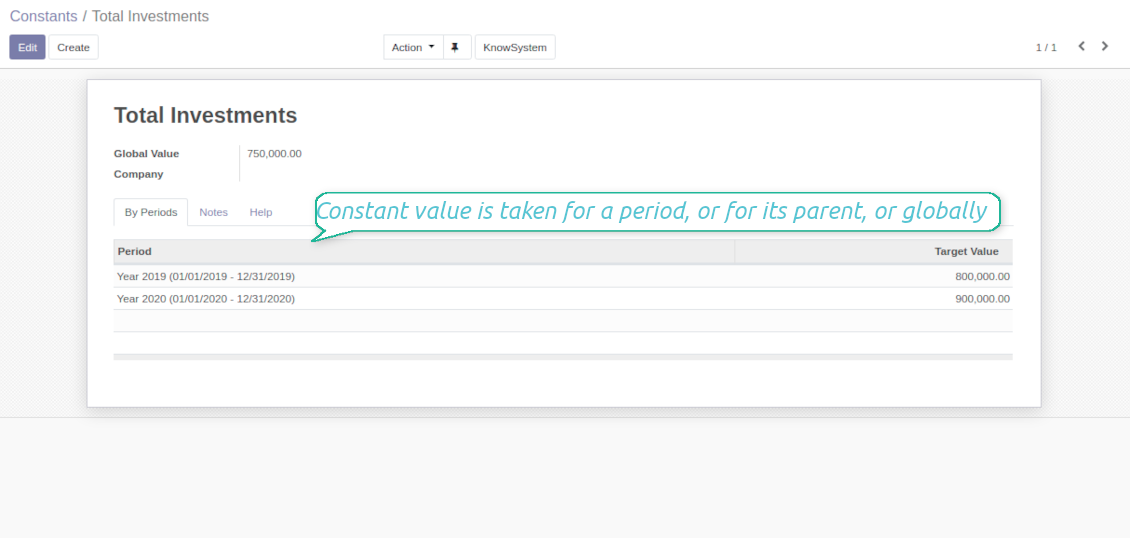Navigate to Constants breadcrumb link

pos(43,17)
